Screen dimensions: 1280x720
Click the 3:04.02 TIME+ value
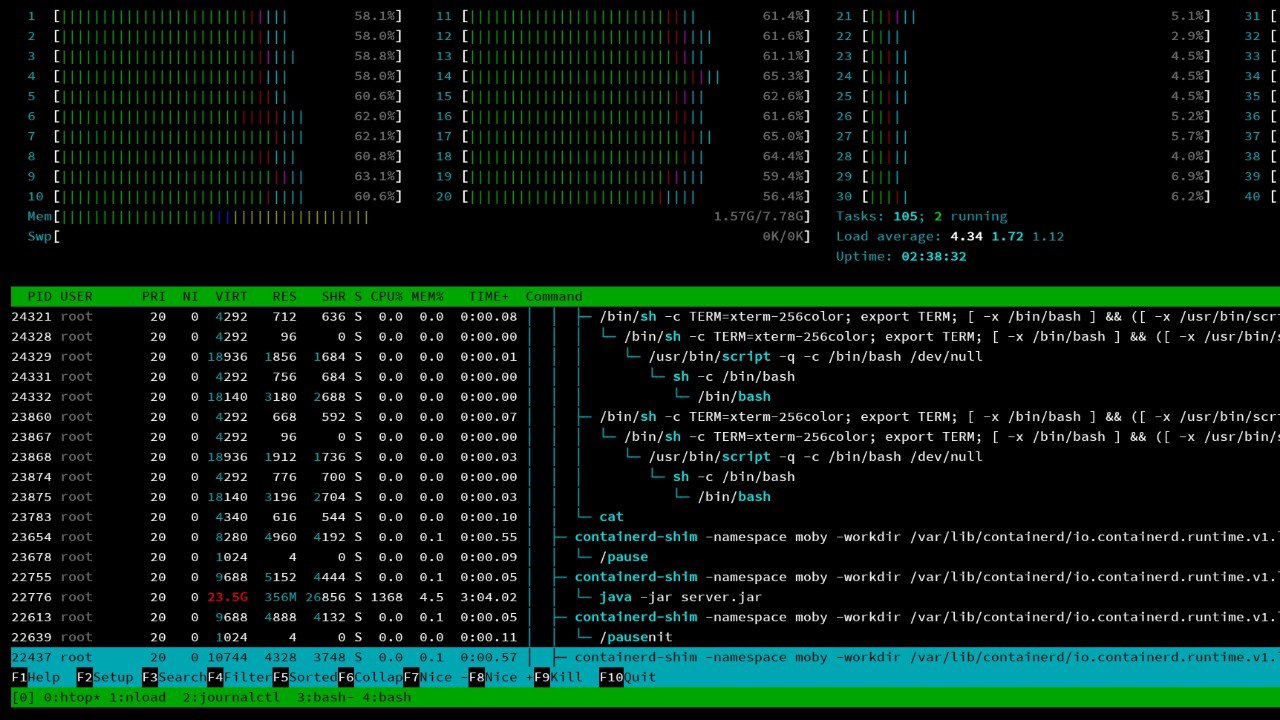(488, 597)
